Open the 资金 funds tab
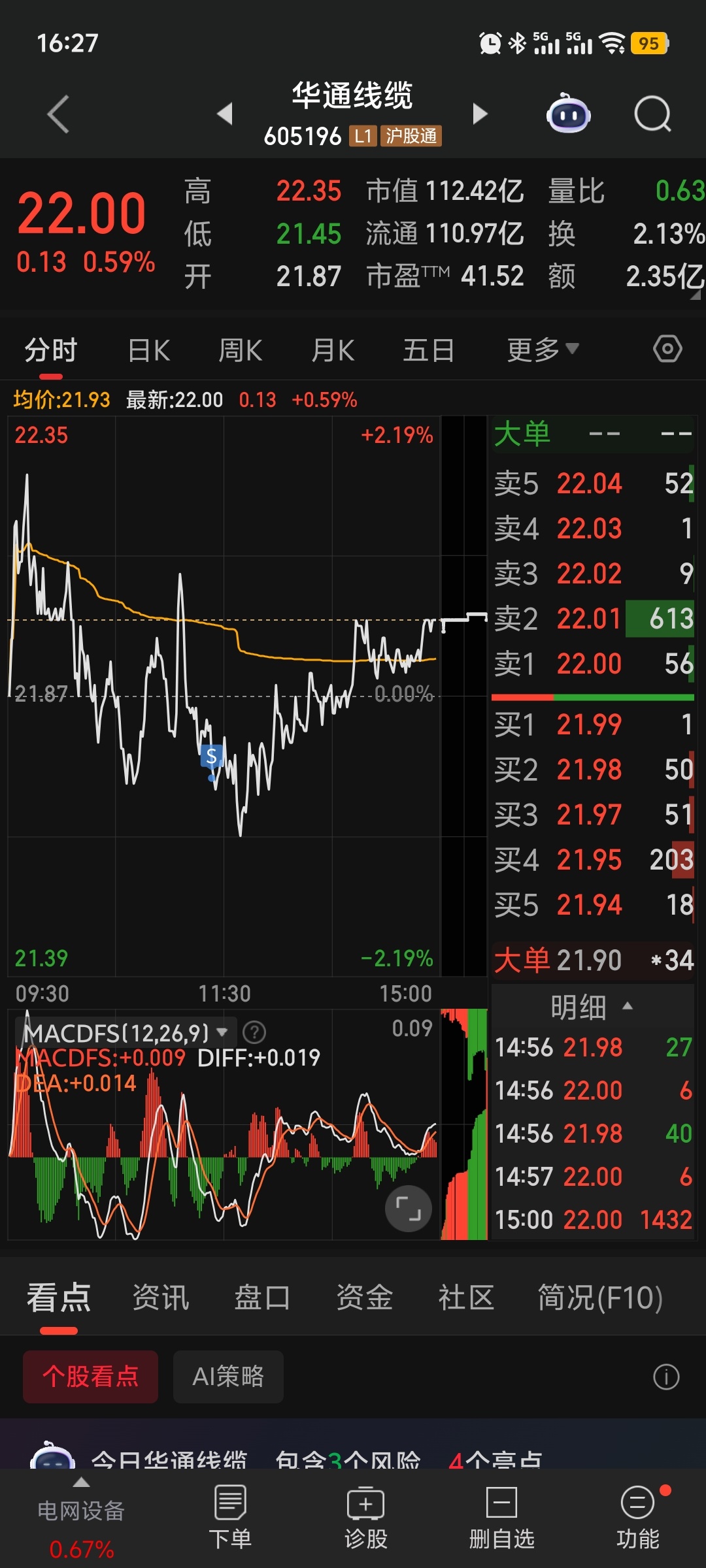 364,1298
